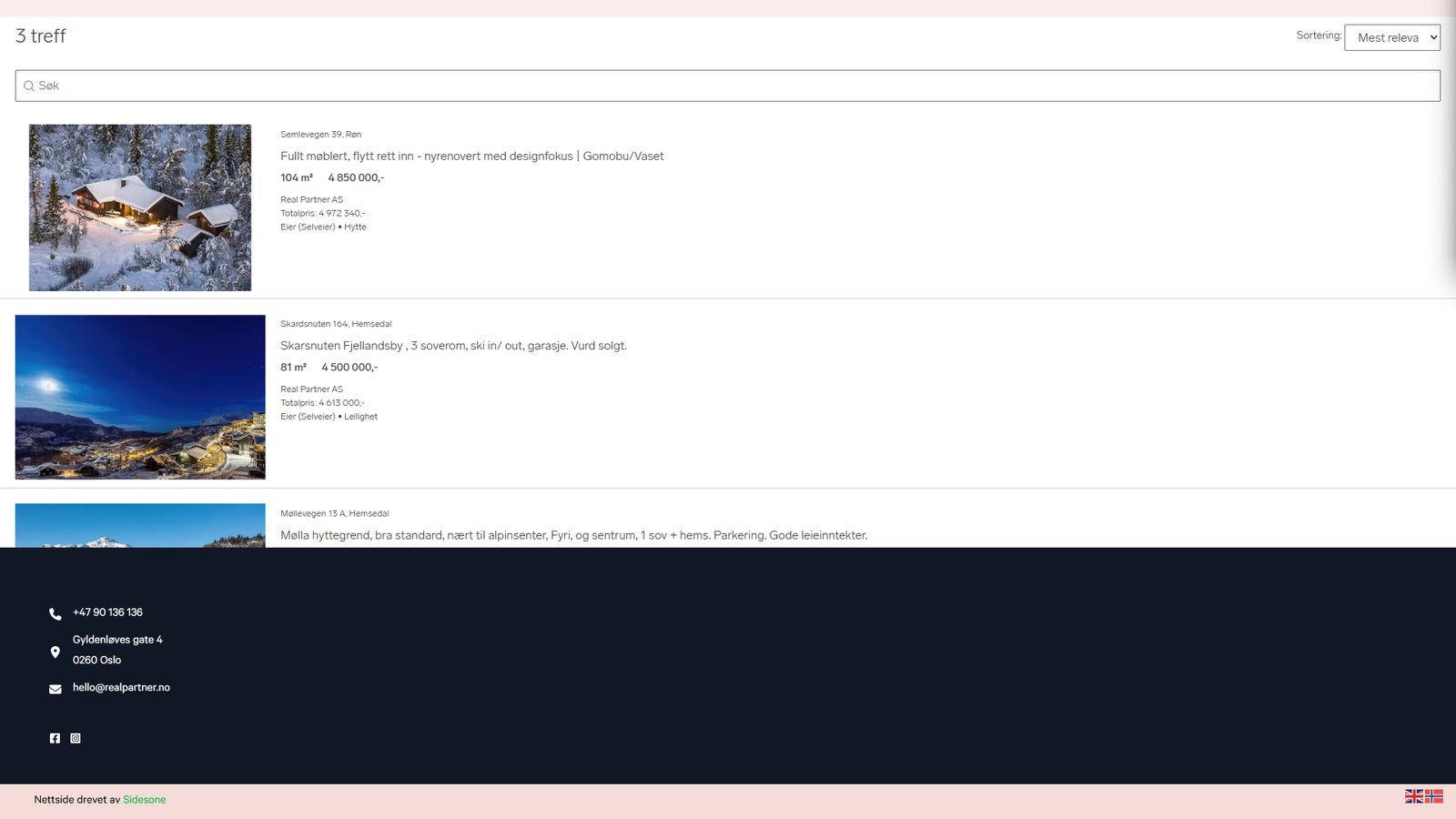The image size is (1456, 819).
Task: Email hello@realpartner.no
Action: (121, 688)
